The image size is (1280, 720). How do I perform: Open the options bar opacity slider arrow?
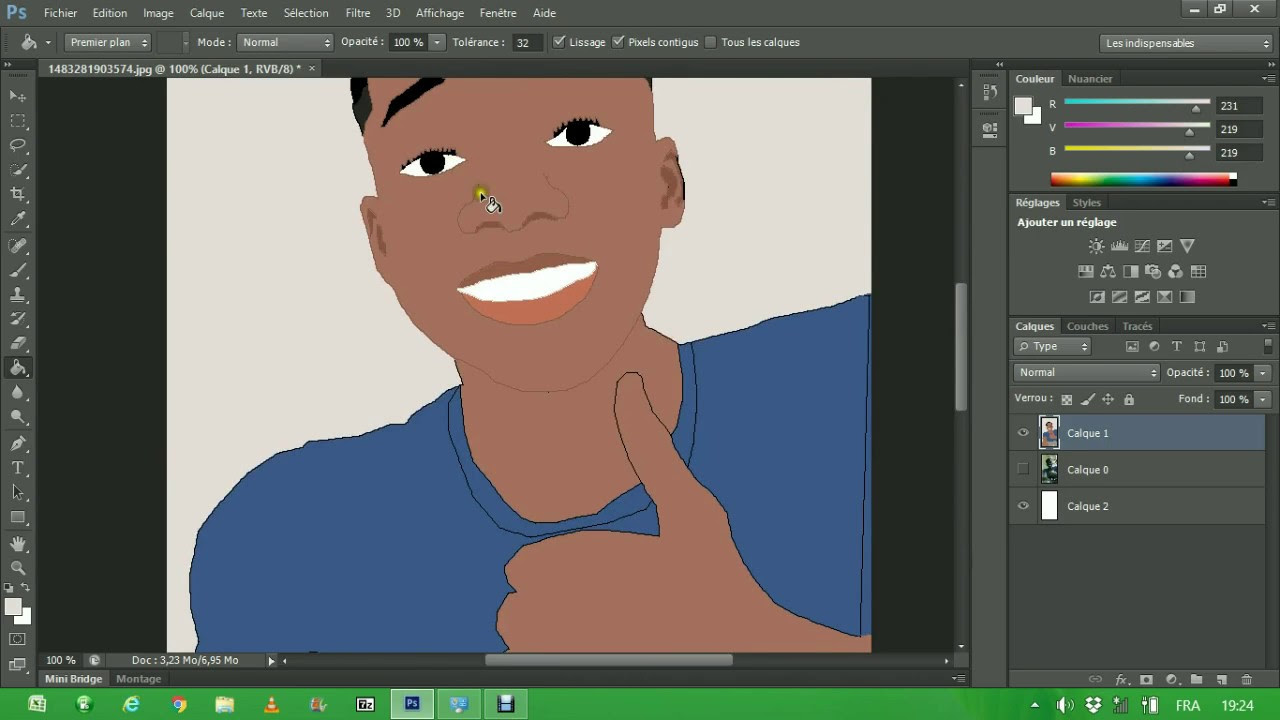(x=437, y=42)
